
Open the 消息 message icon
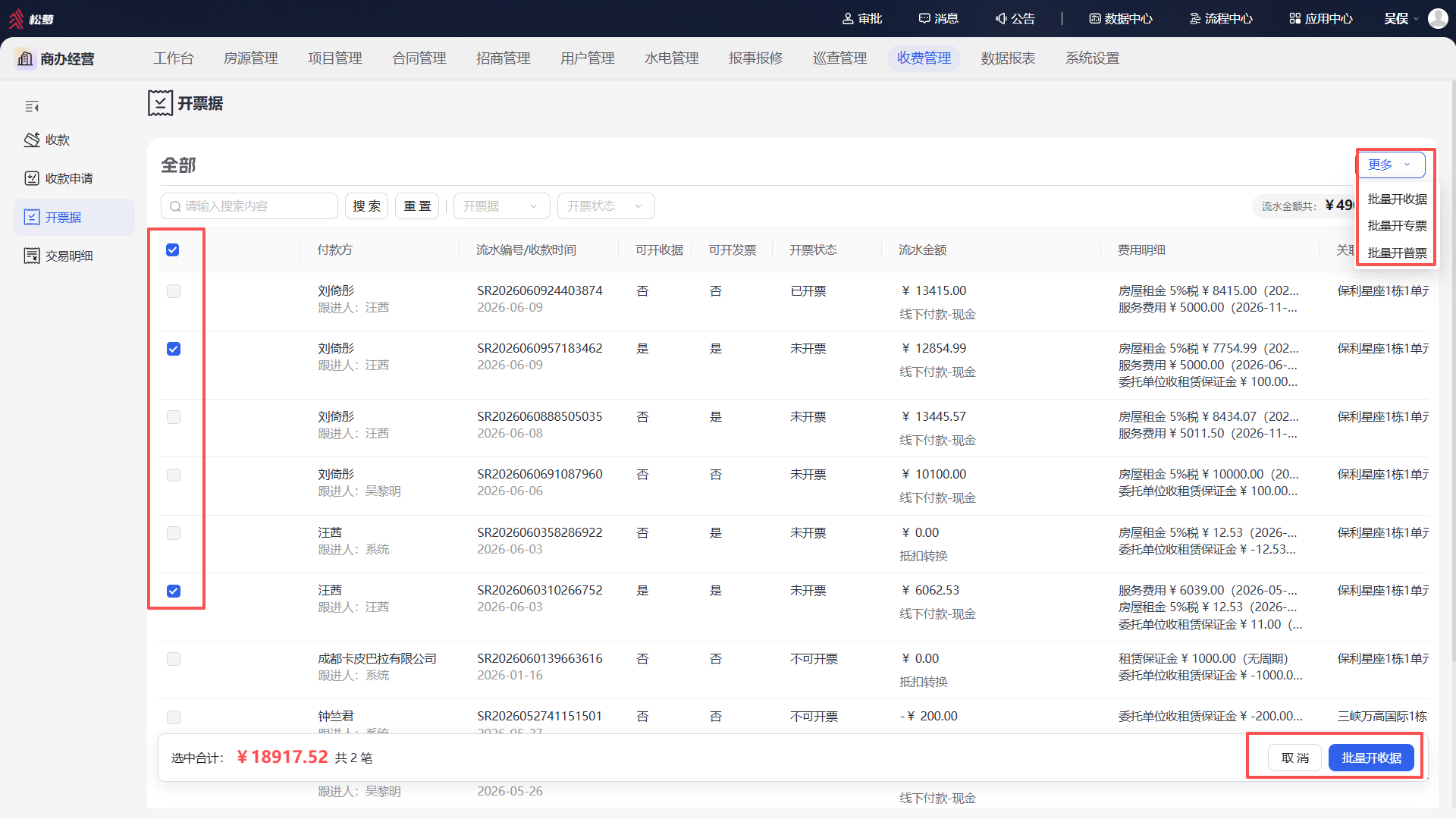(x=924, y=18)
